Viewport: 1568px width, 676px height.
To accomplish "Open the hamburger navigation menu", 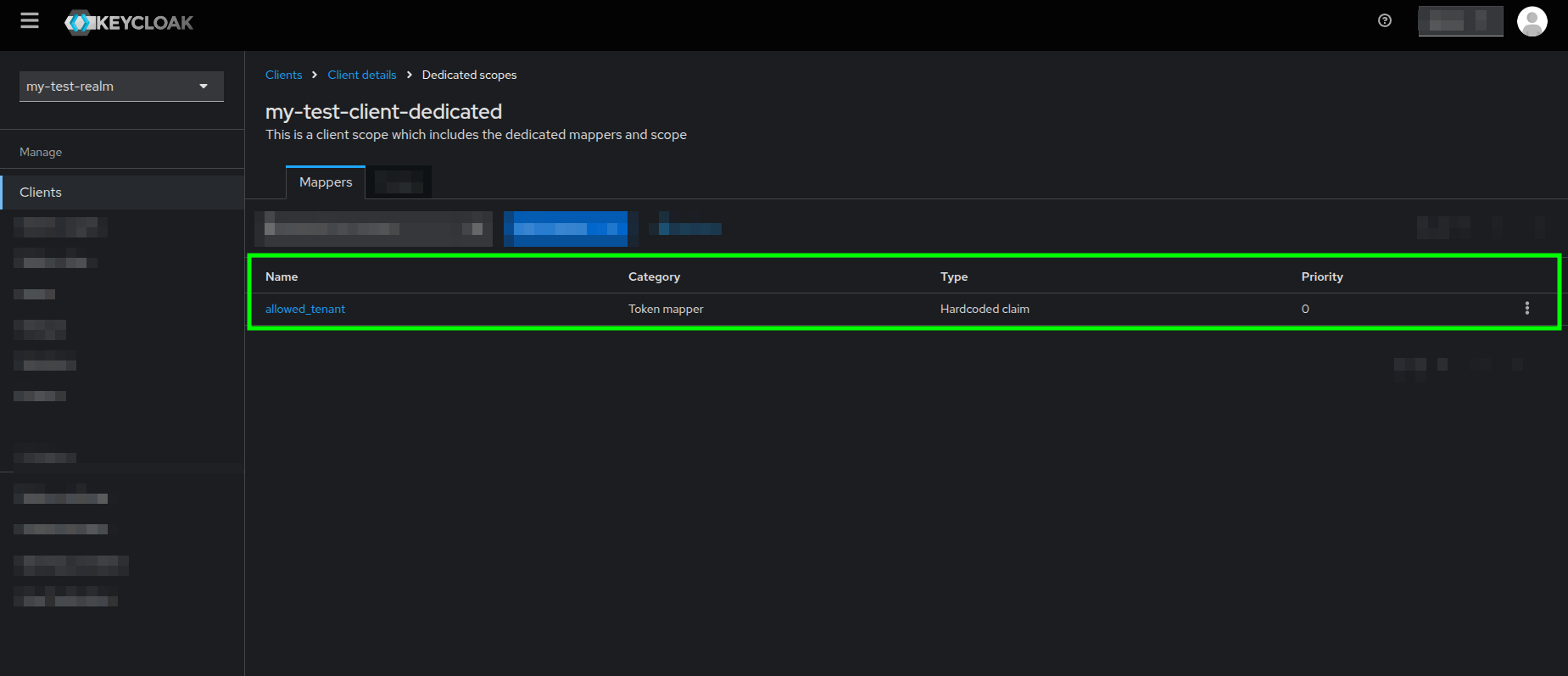I will coord(30,21).
